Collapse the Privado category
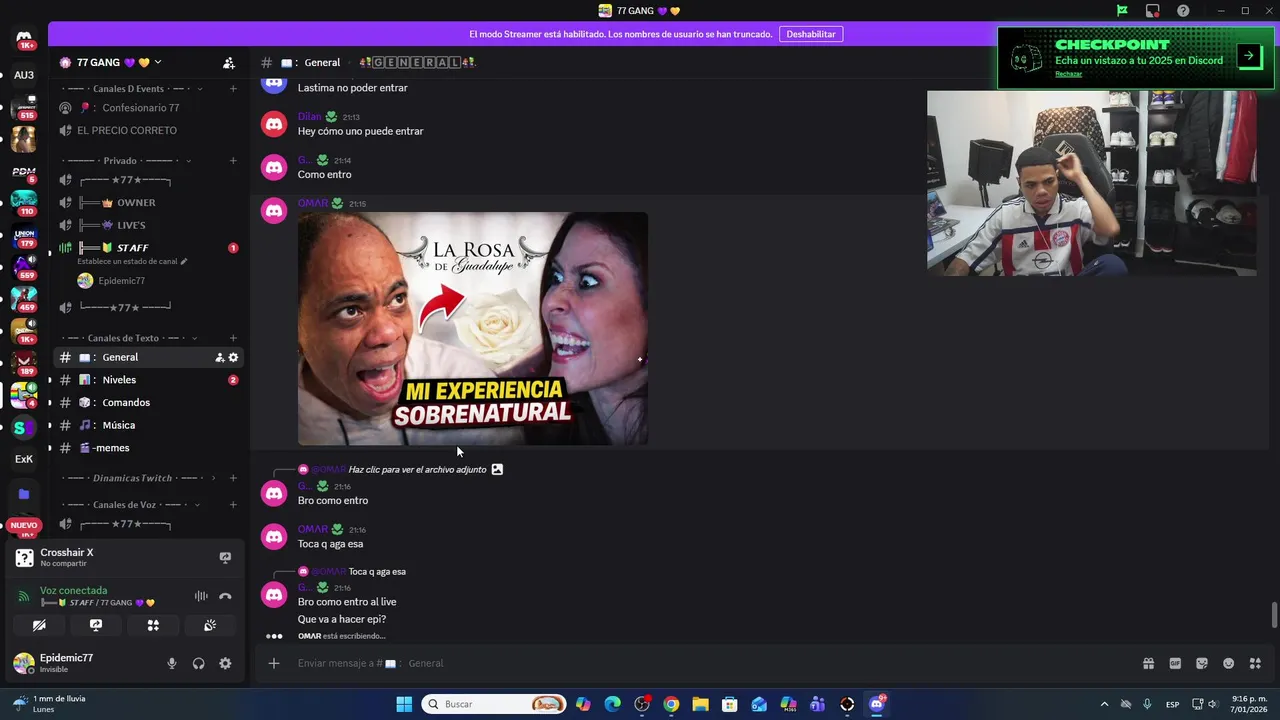This screenshot has width=1280, height=720. tap(127, 161)
